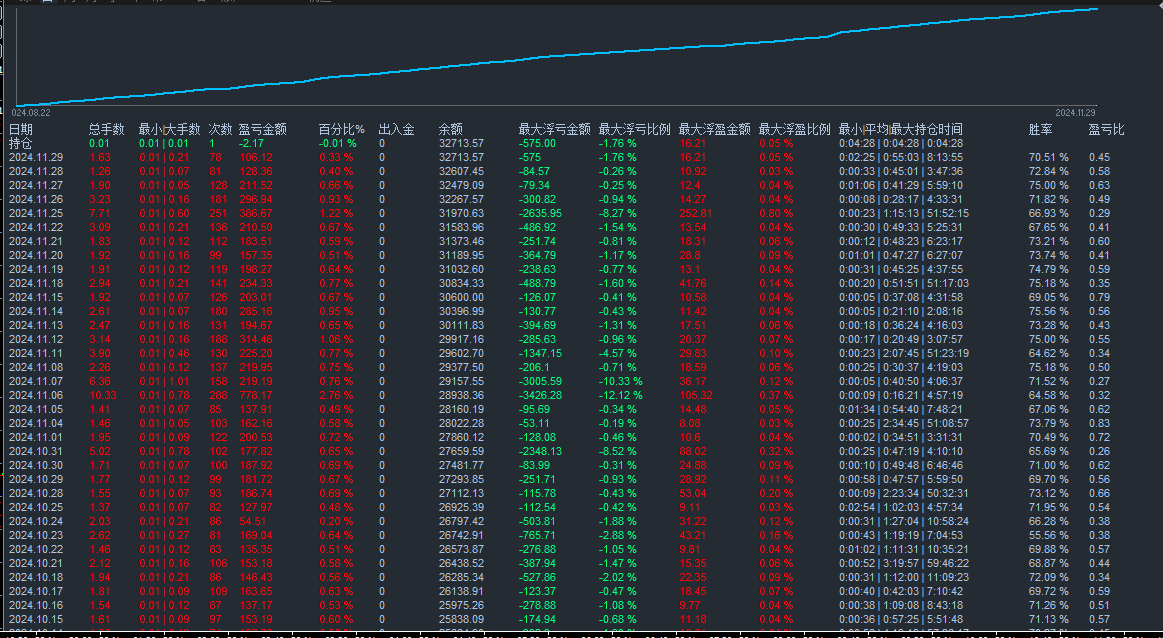Viewport: 1163px width, 638px height.
Task: Click the open position loss -2.17
Action: [251, 143]
